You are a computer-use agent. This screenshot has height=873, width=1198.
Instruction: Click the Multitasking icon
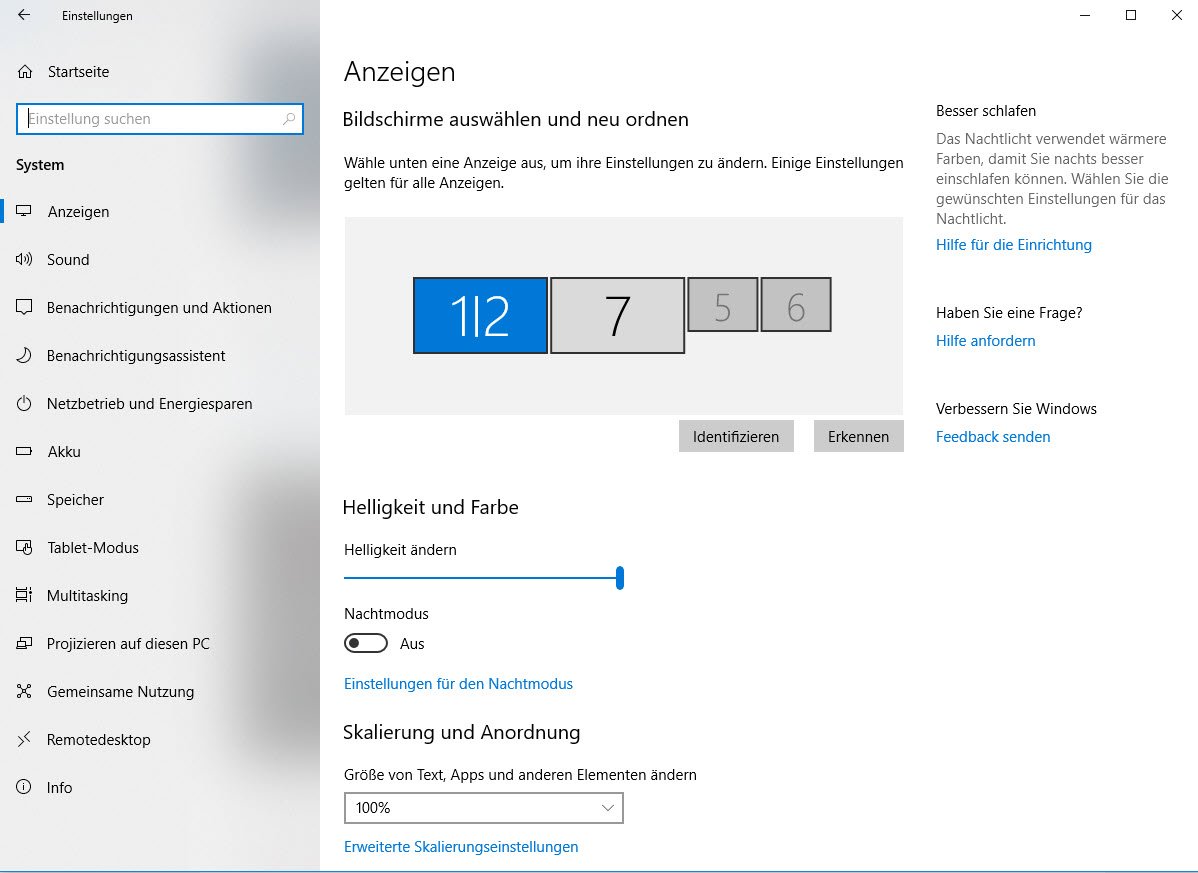pyautogui.click(x=24, y=596)
